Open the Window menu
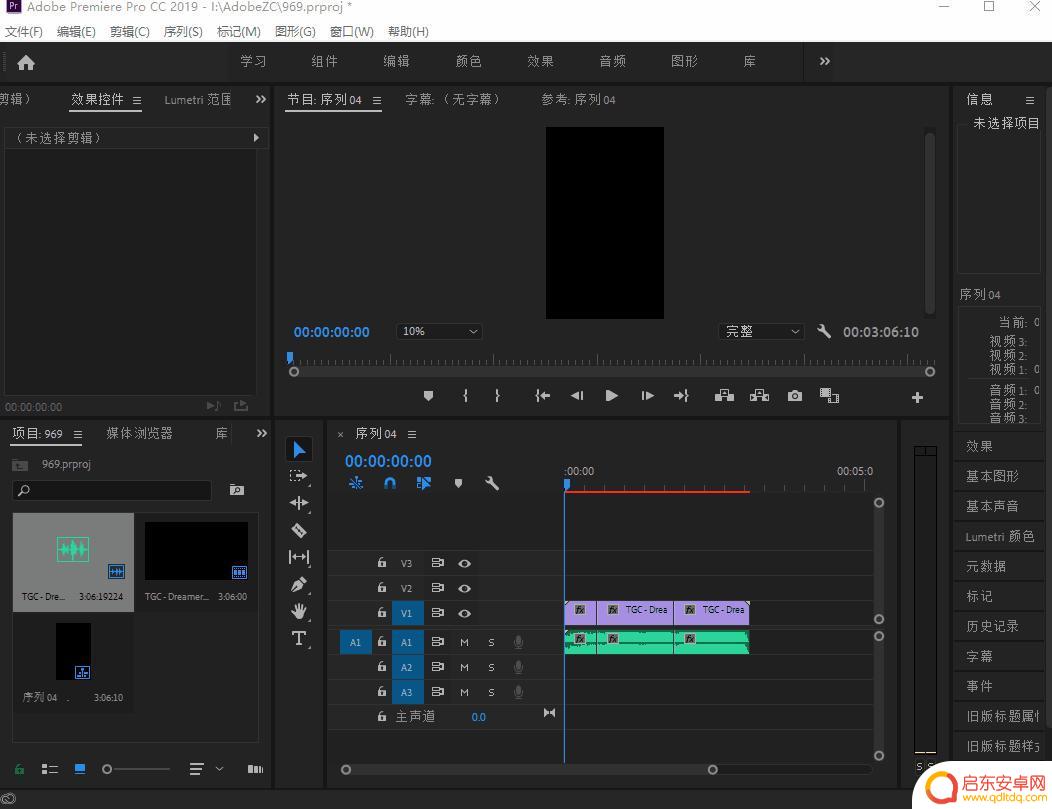This screenshot has height=809, width=1052. click(x=352, y=32)
